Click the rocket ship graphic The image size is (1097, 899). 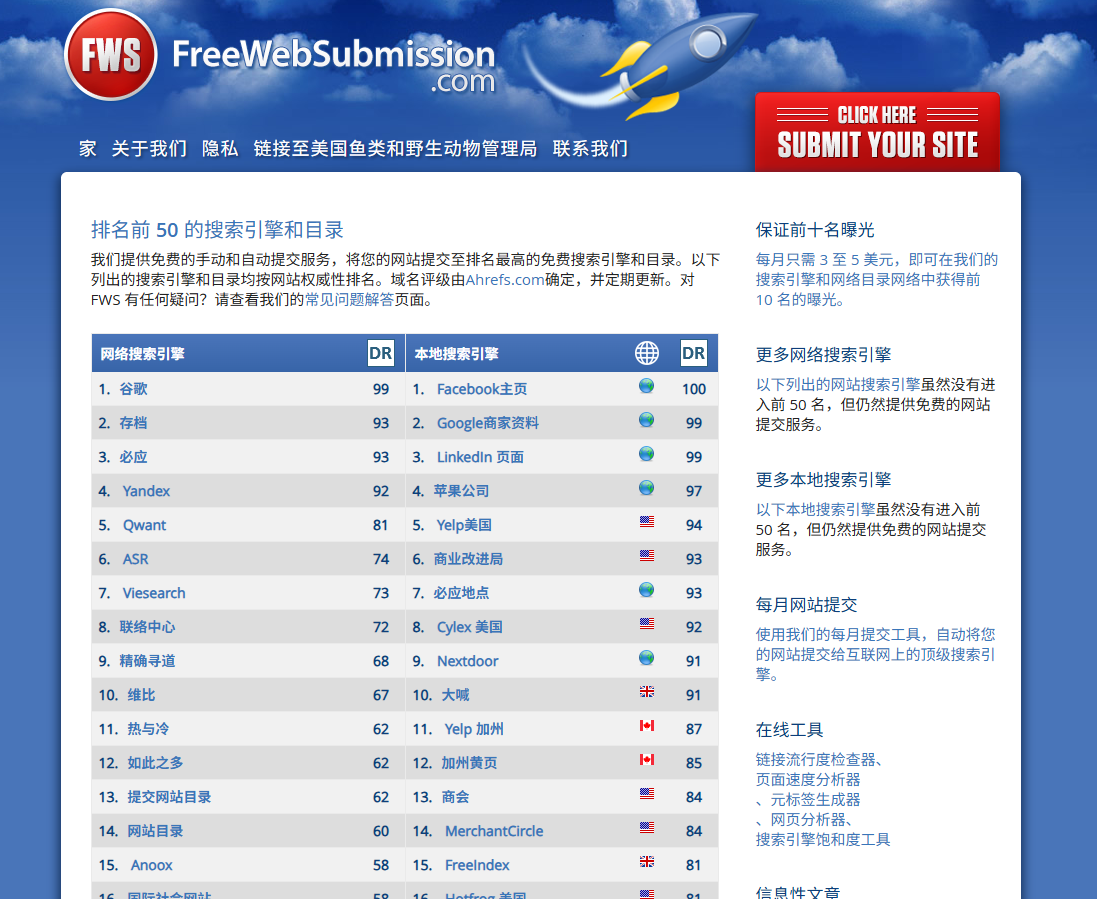pyautogui.click(x=672, y=63)
